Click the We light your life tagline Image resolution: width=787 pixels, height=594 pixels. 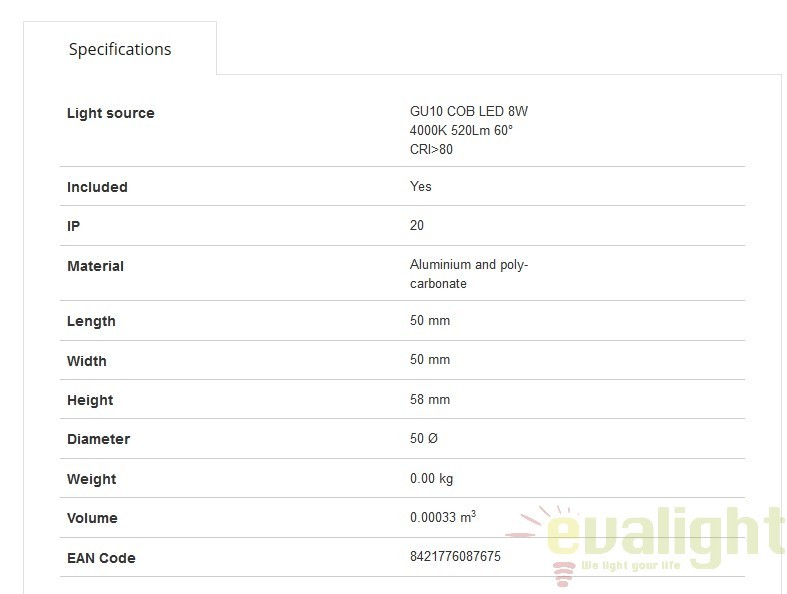tap(630, 565)
